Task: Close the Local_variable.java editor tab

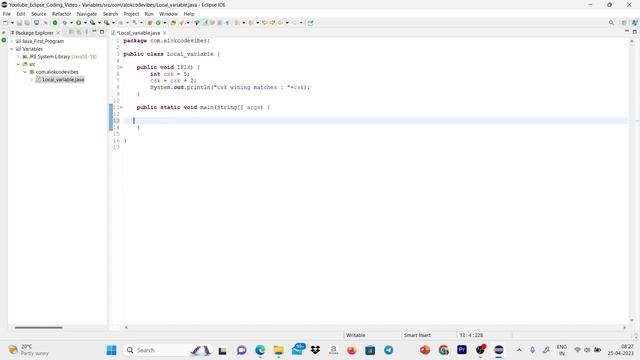Action: 164,33
